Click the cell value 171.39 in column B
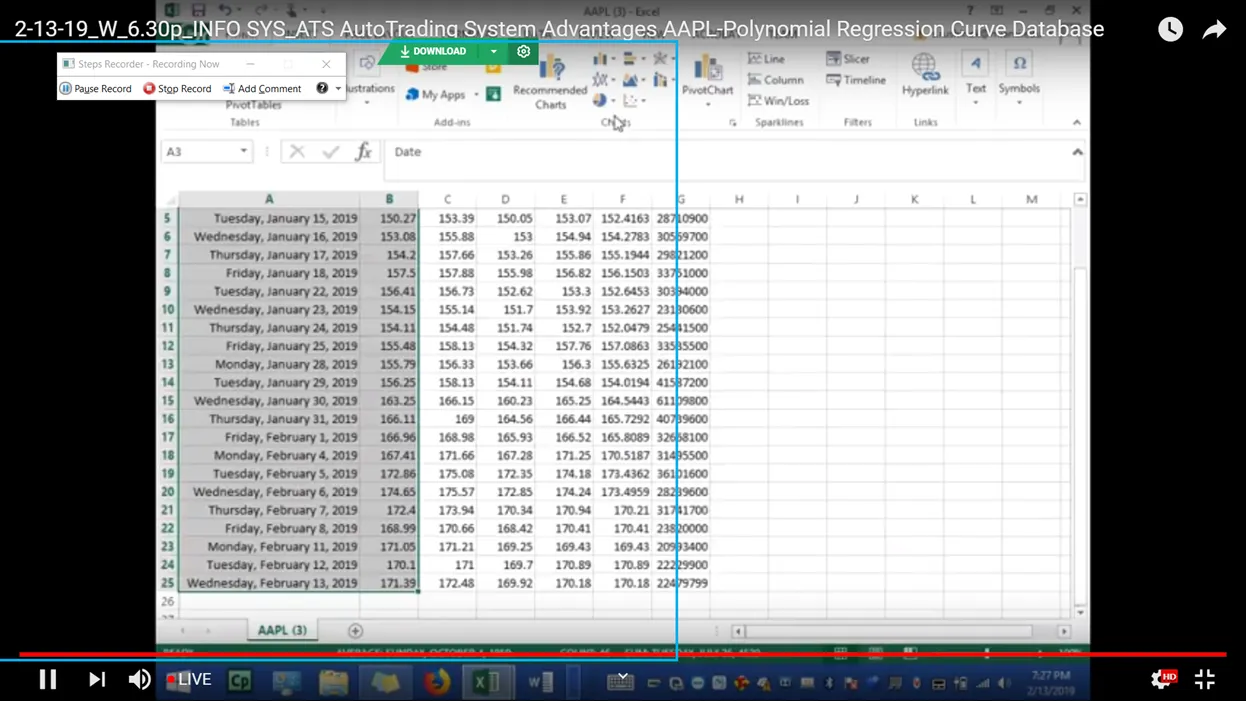This screenshot has height=701, width=1246. pyautogui.click(x=389, y=583)
